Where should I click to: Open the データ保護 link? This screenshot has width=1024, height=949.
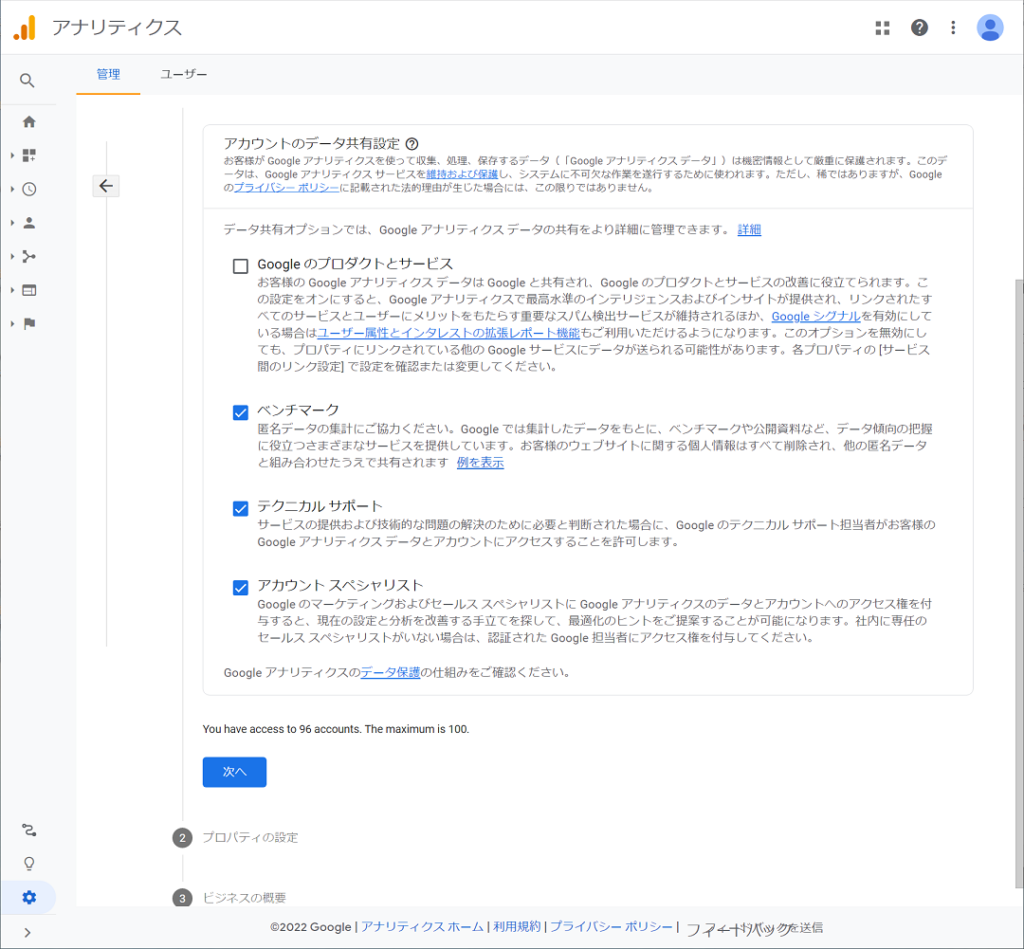(390, 672)
